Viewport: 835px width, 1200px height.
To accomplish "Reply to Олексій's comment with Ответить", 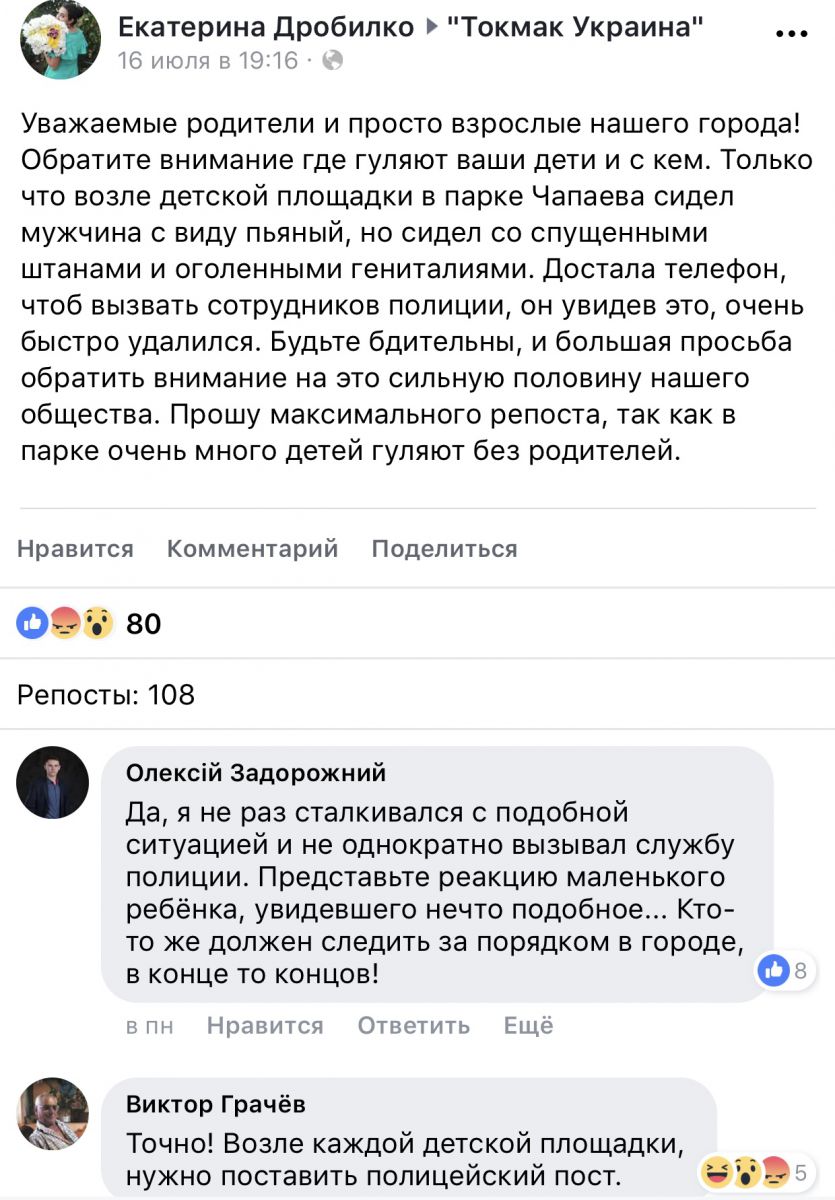I will [x=413, y=1026].
